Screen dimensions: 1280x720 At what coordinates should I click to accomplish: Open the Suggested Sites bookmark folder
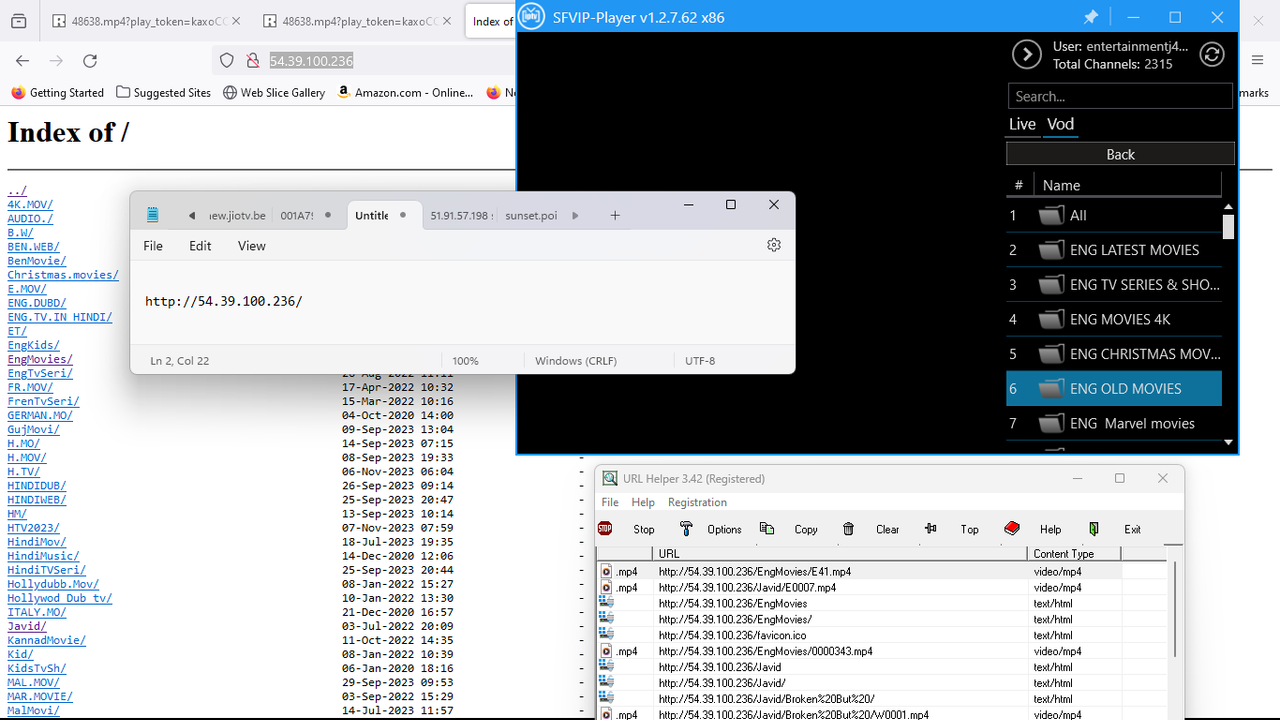click(164, 92)
